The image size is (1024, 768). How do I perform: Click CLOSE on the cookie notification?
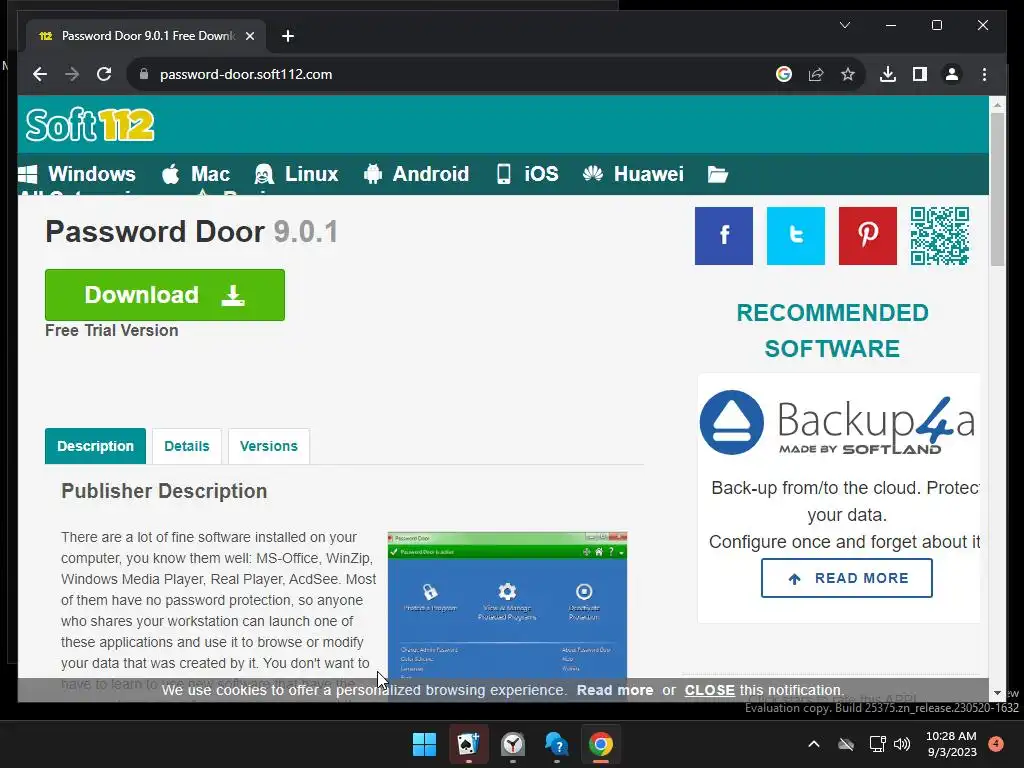(x=709, y=690)
